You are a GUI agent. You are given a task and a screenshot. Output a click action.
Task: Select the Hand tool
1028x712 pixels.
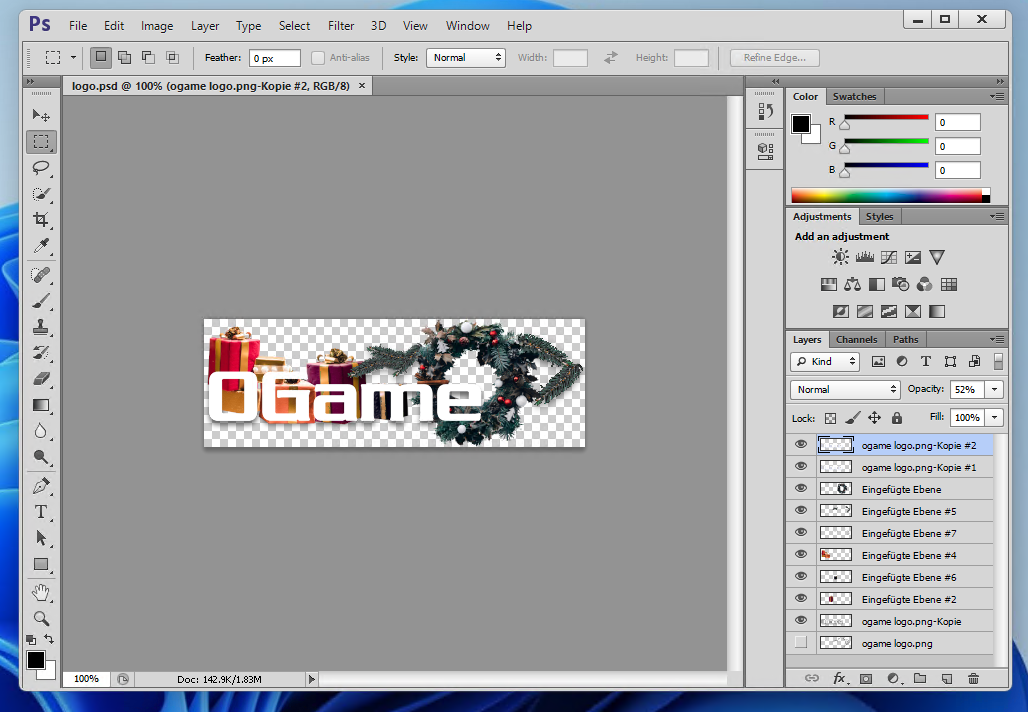coord(41,593)
